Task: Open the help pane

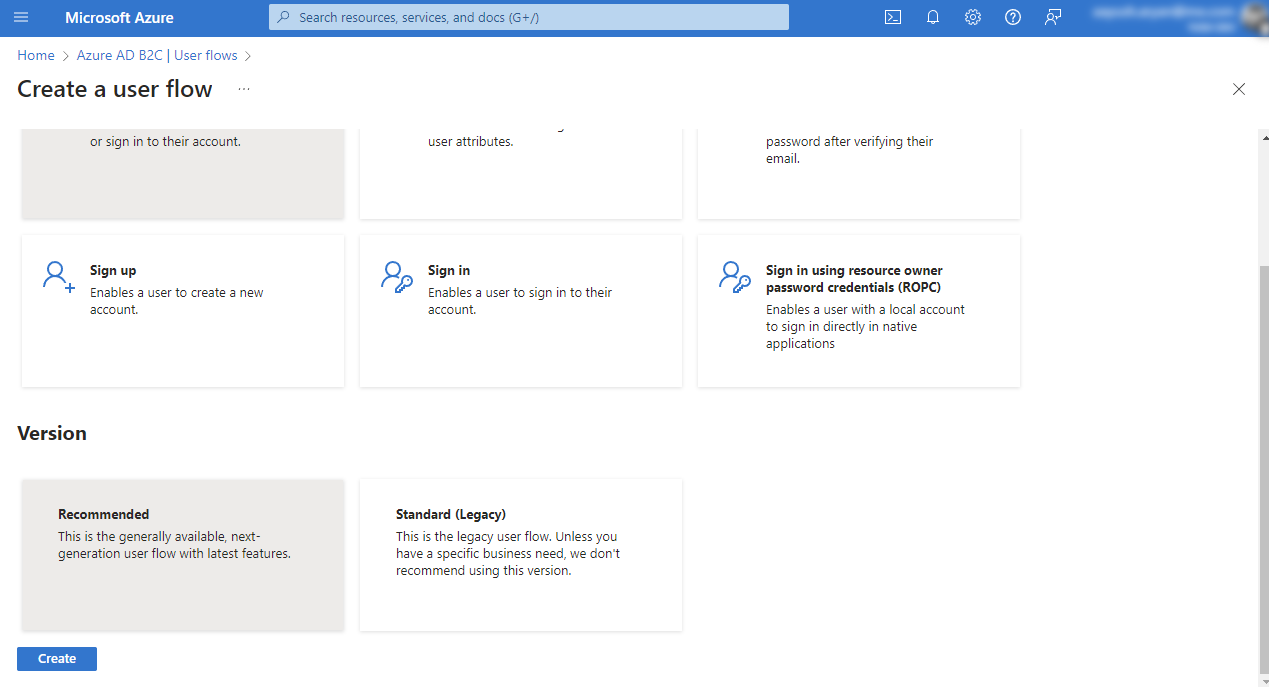Action: pyautogui.click(x=1012, y=17)
